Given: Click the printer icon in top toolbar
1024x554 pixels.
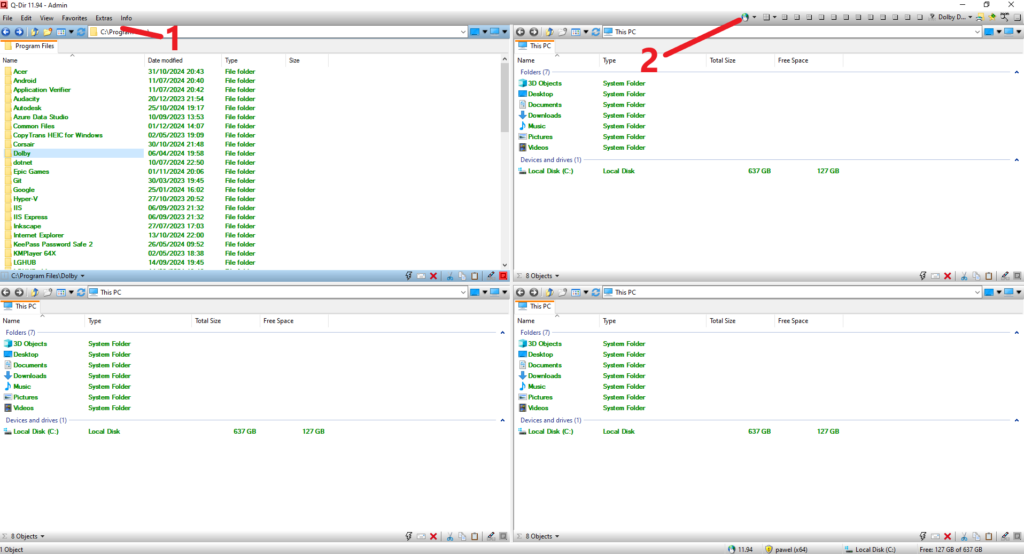Looking at the screenshot, I should (979, 18).
